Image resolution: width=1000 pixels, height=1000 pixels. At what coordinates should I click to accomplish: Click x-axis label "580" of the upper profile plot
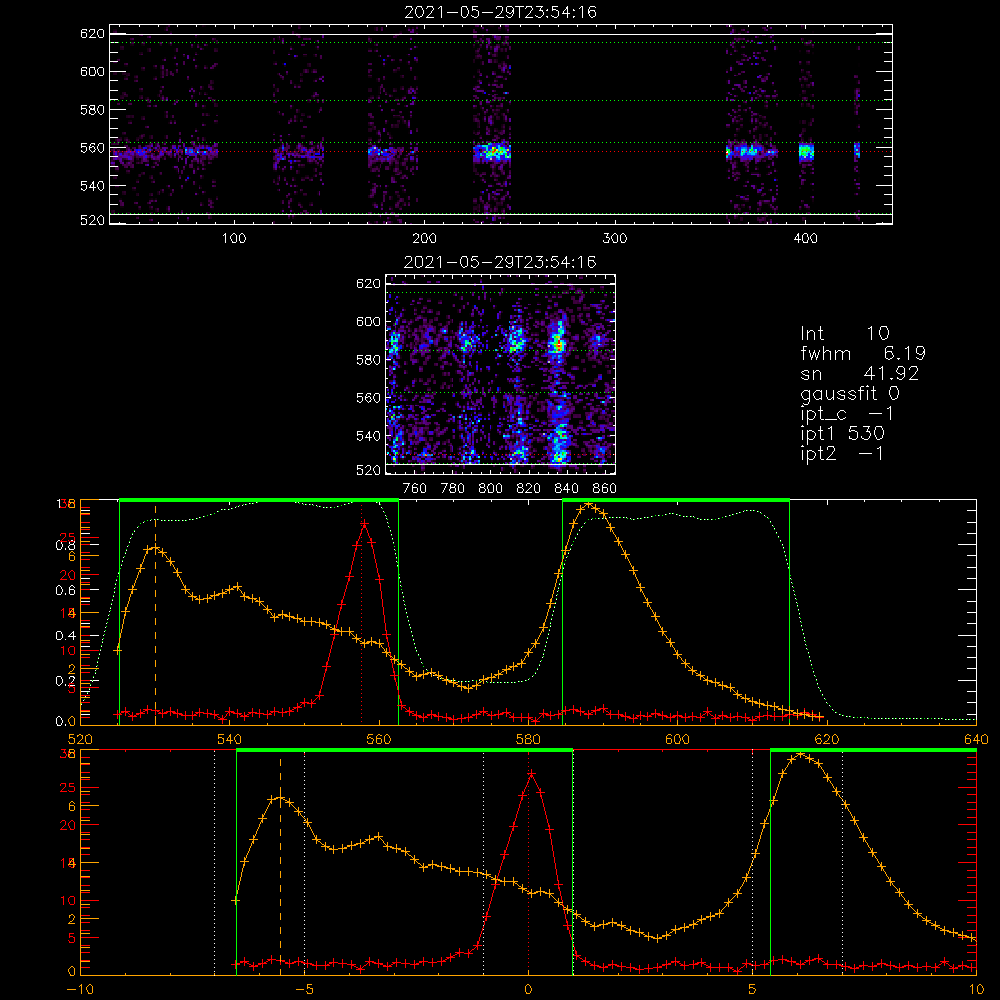coord(528,739)
